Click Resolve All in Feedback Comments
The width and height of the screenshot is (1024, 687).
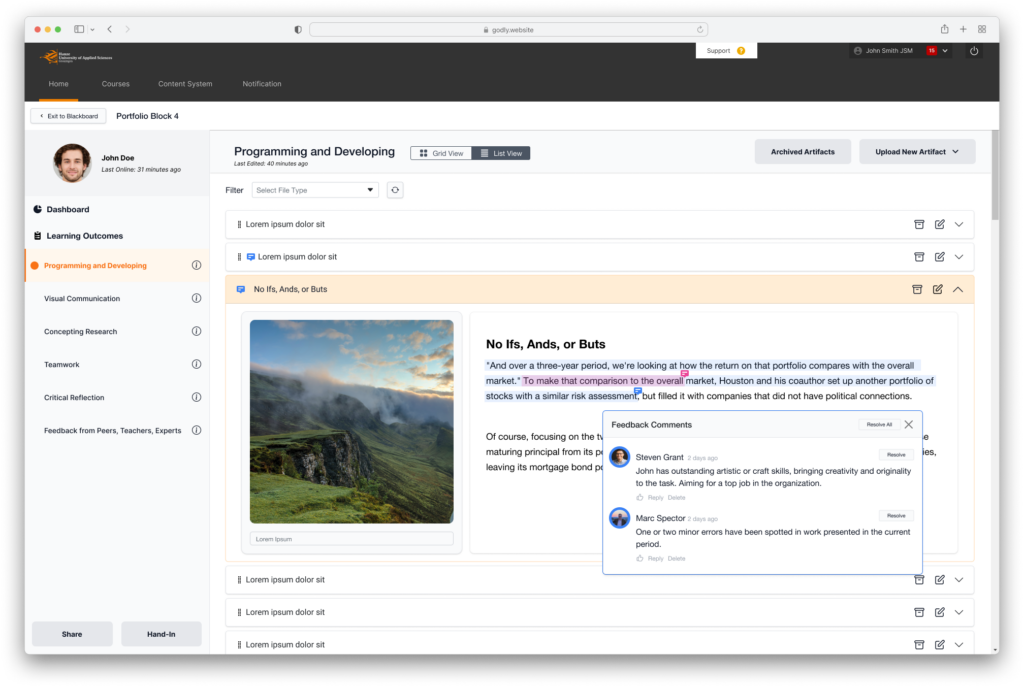pyautogui.click(x=879, y=424)
